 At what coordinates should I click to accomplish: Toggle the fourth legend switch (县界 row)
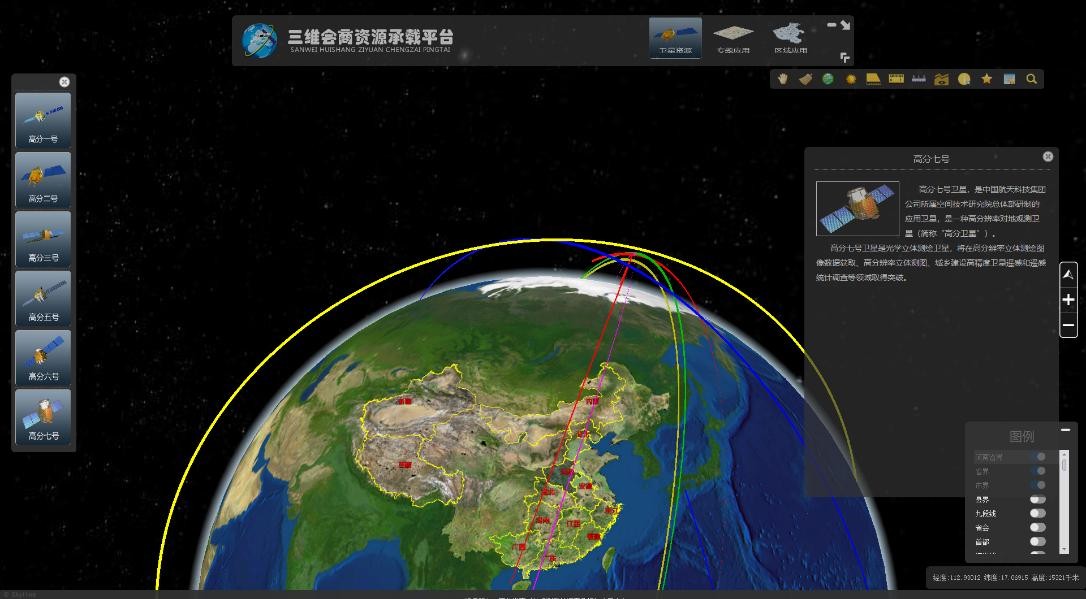point(1038,499)
